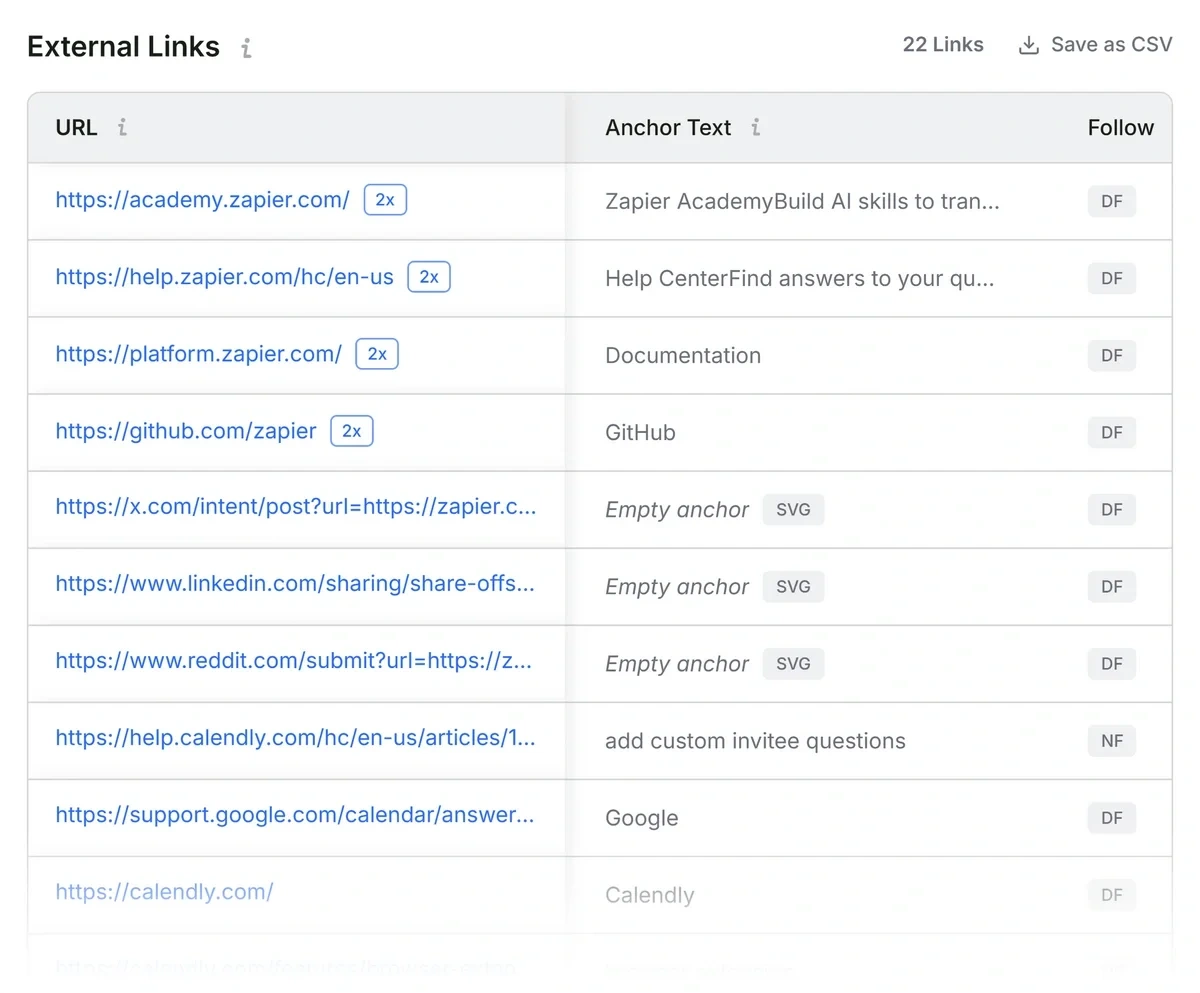Open the github.com/zapier link

185,431
